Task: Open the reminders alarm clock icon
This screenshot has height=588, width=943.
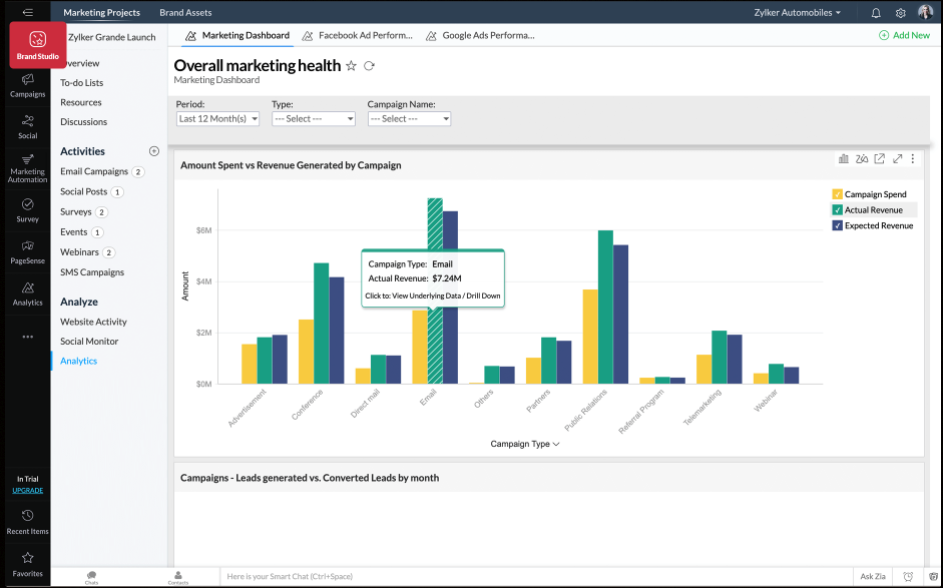Action: 908,577
